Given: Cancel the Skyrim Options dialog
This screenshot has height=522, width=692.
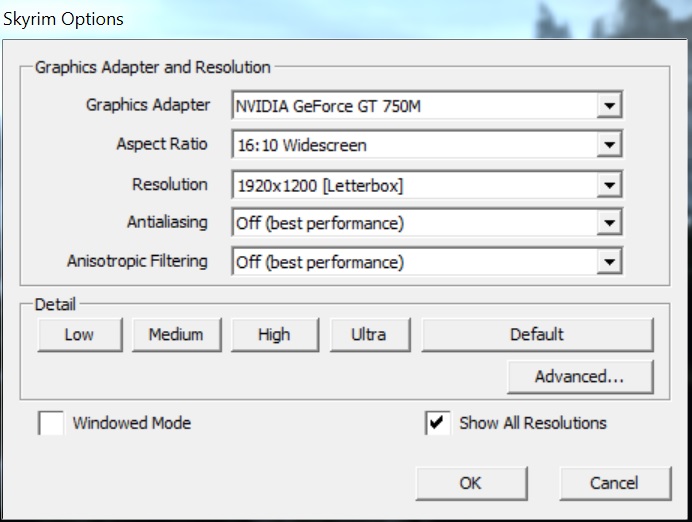Looking at the screenshot, I should coord(615,483).
